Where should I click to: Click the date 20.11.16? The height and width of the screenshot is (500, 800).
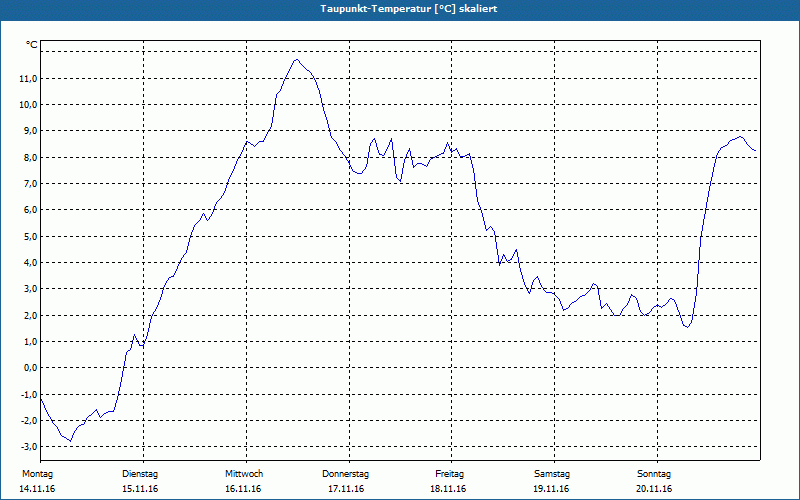click(x=654, y=489)
